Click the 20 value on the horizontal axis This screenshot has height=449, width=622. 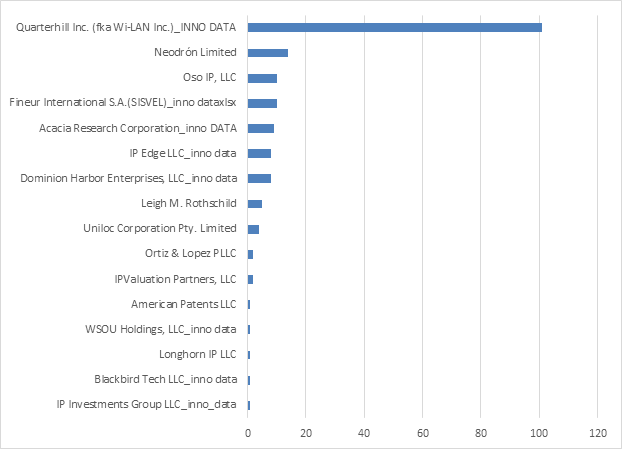pyautogui.click(x=306, y=433)
